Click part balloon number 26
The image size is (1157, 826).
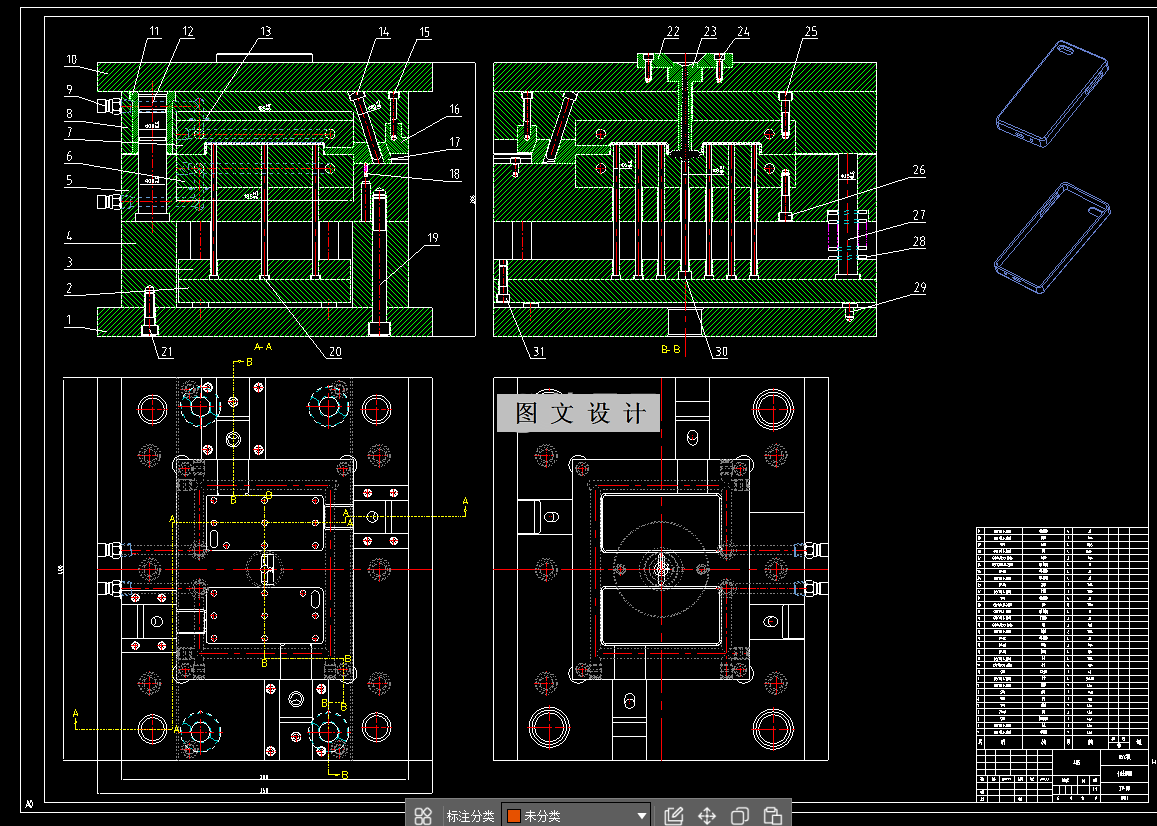[919, 170]
